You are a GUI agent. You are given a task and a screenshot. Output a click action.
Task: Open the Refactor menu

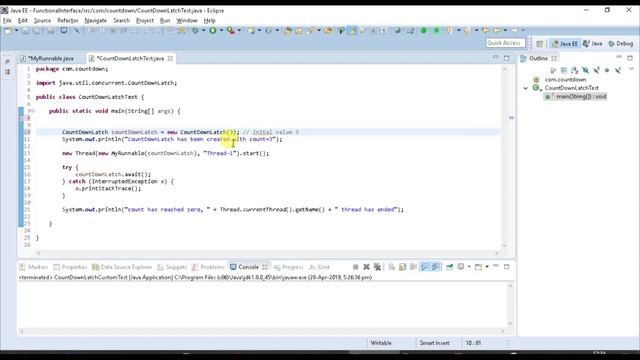tap(67, 20)
